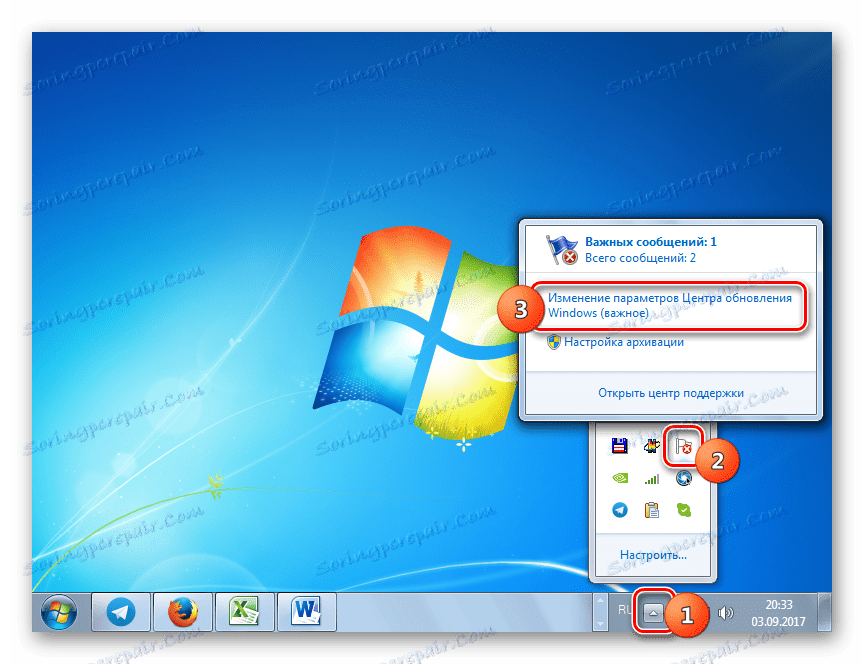864x664 pixels.
Task: Open Telegram tray icon in hidden icons
Action: (x=620, y=510)
